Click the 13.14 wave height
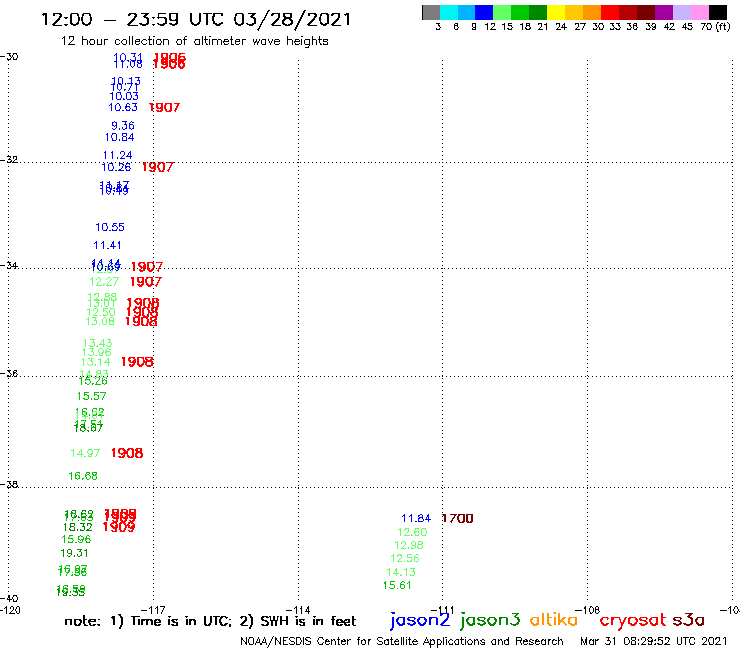This screenshot has width=740, height=650. pyautogui.click(x=95, y=362)
